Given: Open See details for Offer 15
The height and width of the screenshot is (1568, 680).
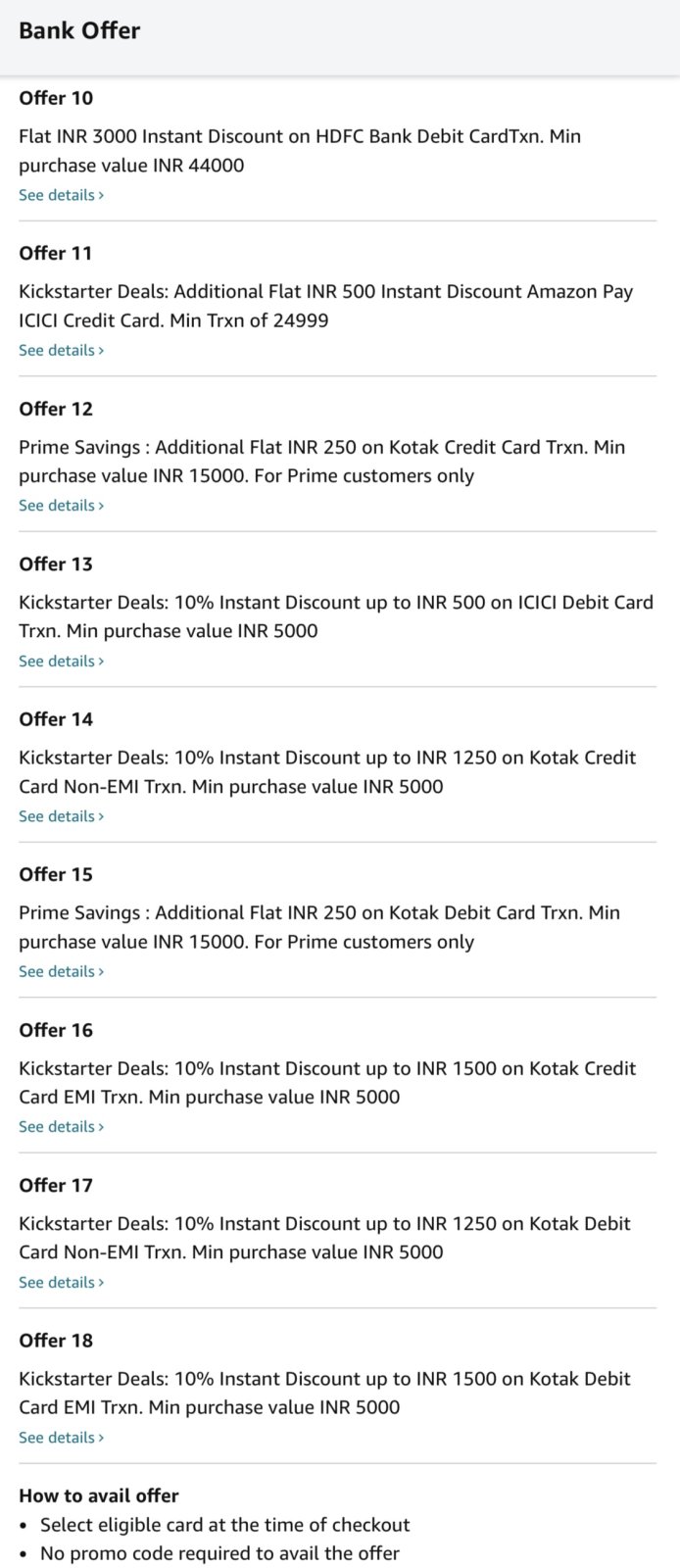Looking at the screenshot, I should (61, 972).
